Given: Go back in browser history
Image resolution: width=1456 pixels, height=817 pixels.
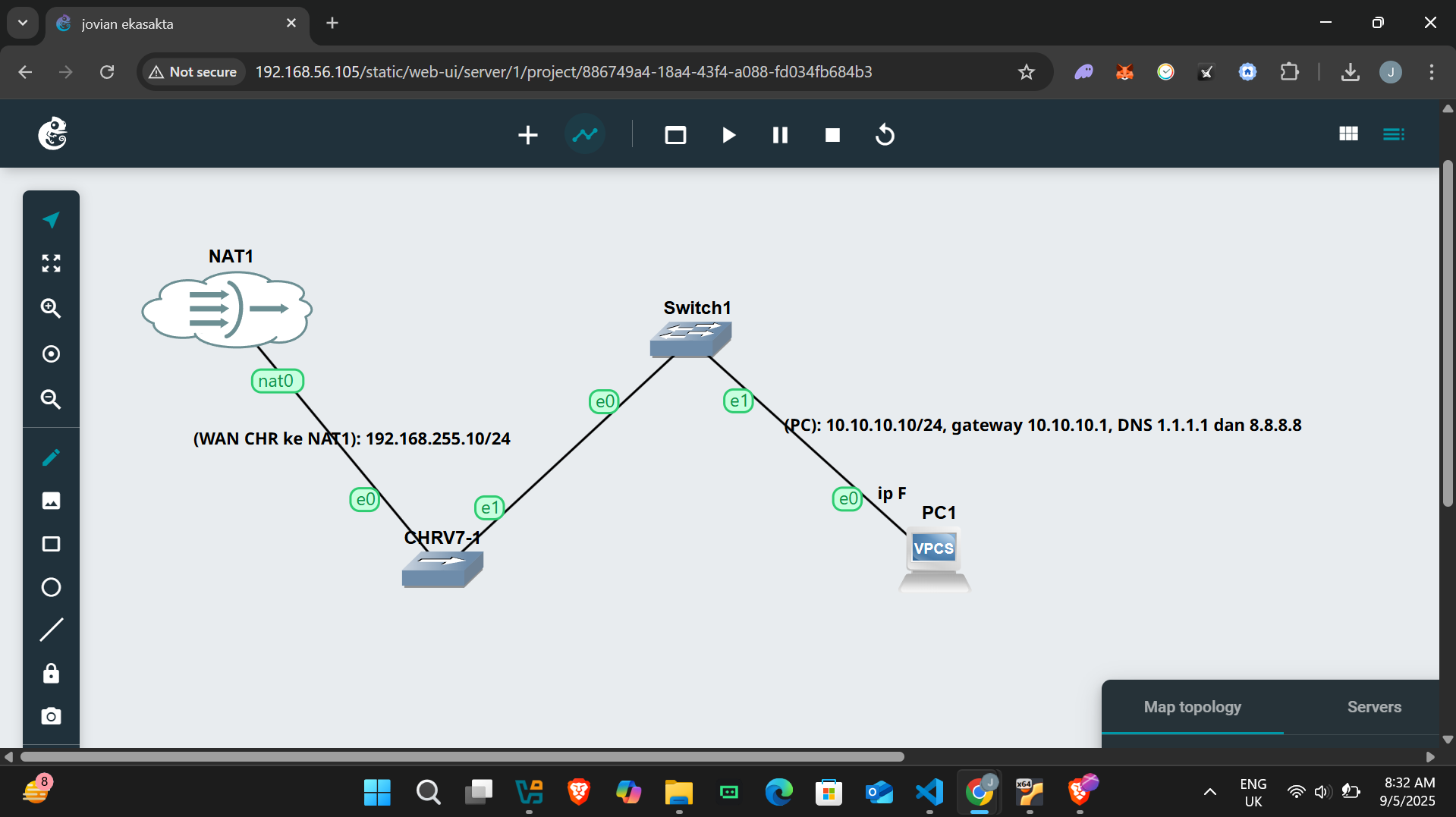Looking at the screenshot, I should (x=25, y=72).
